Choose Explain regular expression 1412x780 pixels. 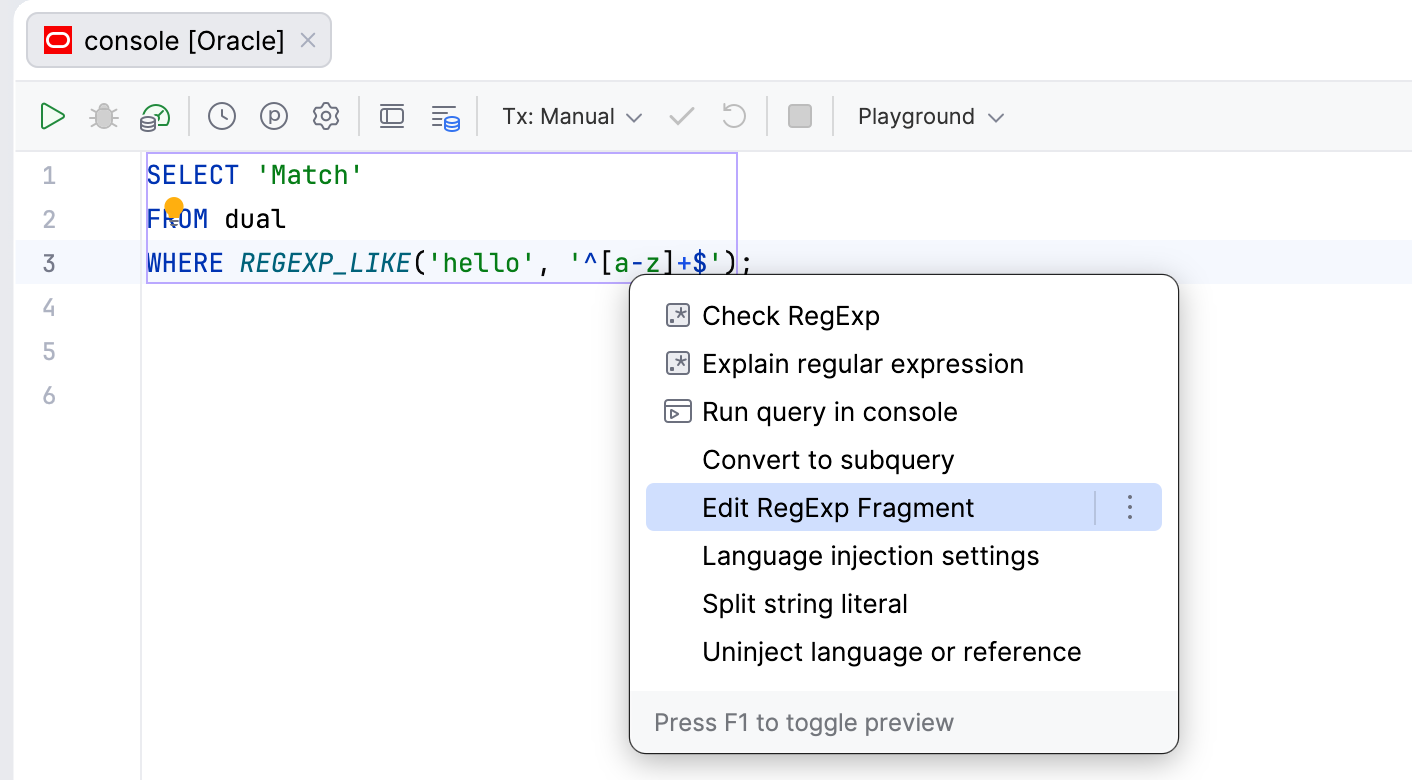904,364
